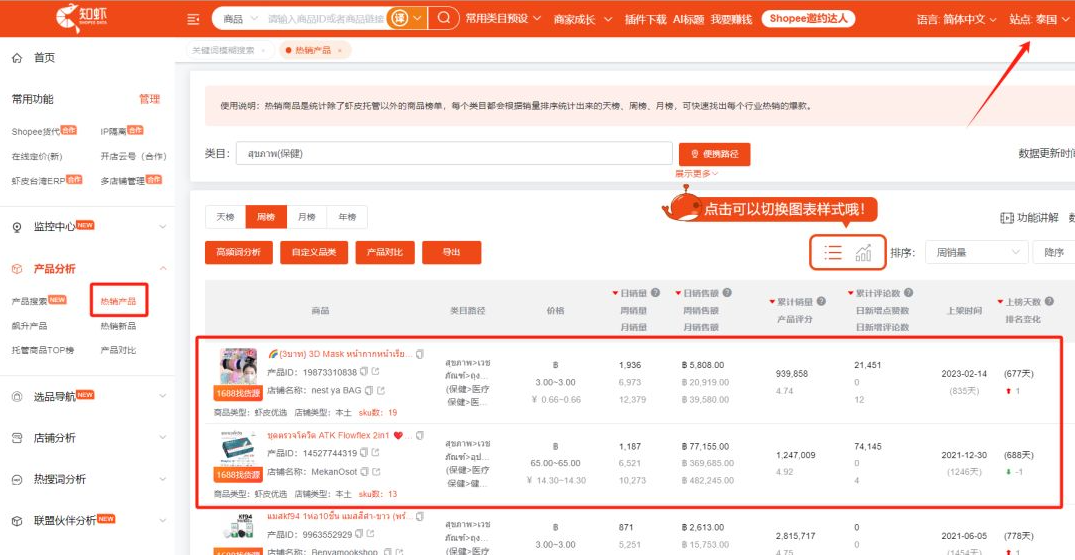Select the 月榜 ranking tab
Image resolution: width=1075 pixels, height=560 pixels.
(x=306, y=217)
